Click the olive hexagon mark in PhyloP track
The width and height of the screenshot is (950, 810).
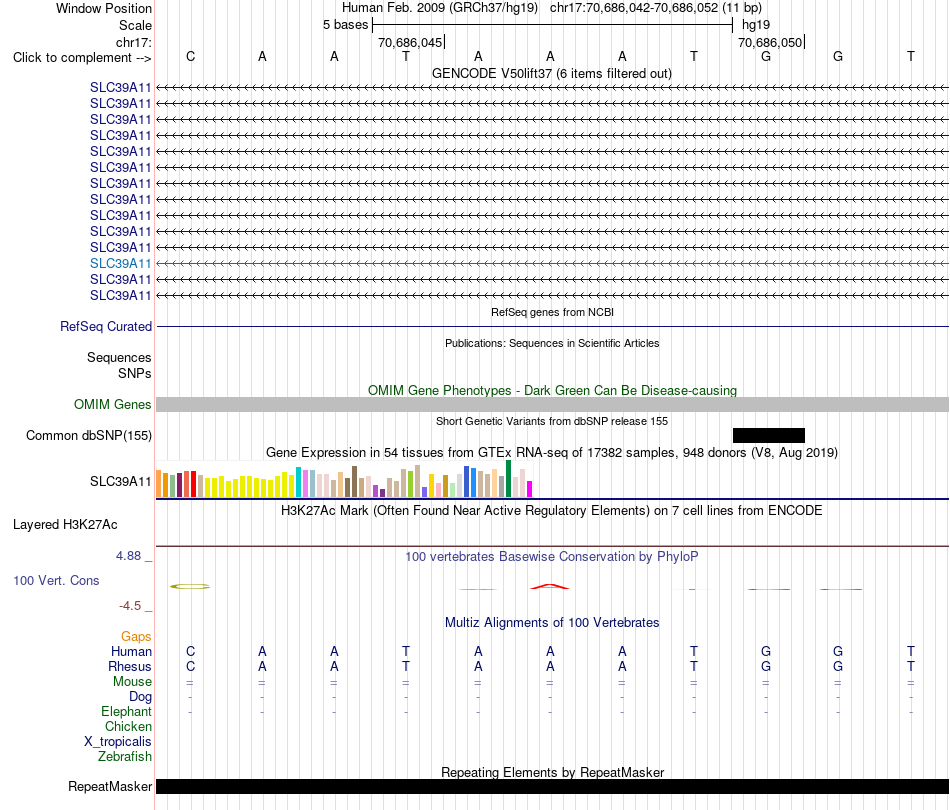click(190, 586)
